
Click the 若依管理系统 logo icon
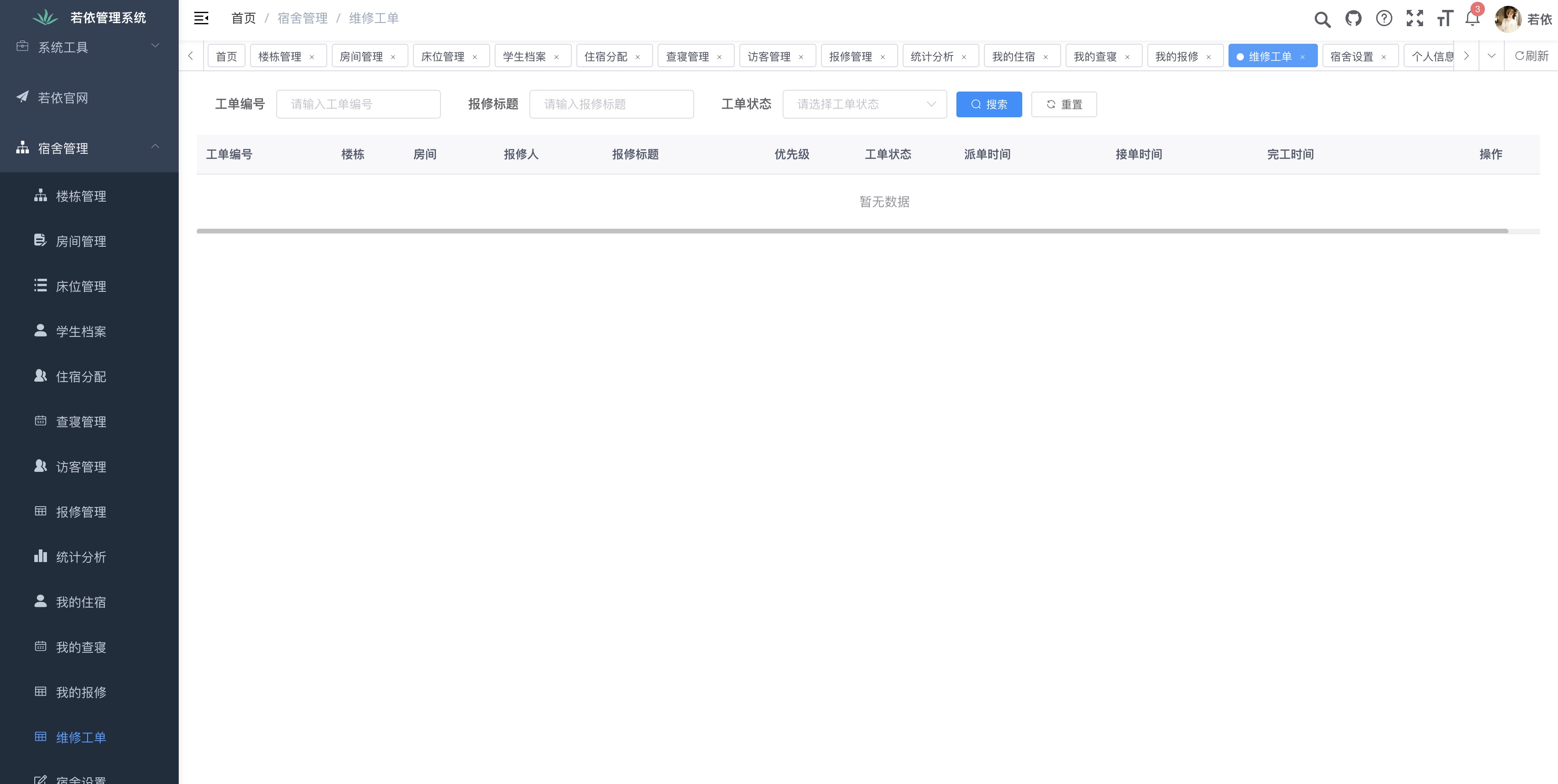tap(46, 18)
